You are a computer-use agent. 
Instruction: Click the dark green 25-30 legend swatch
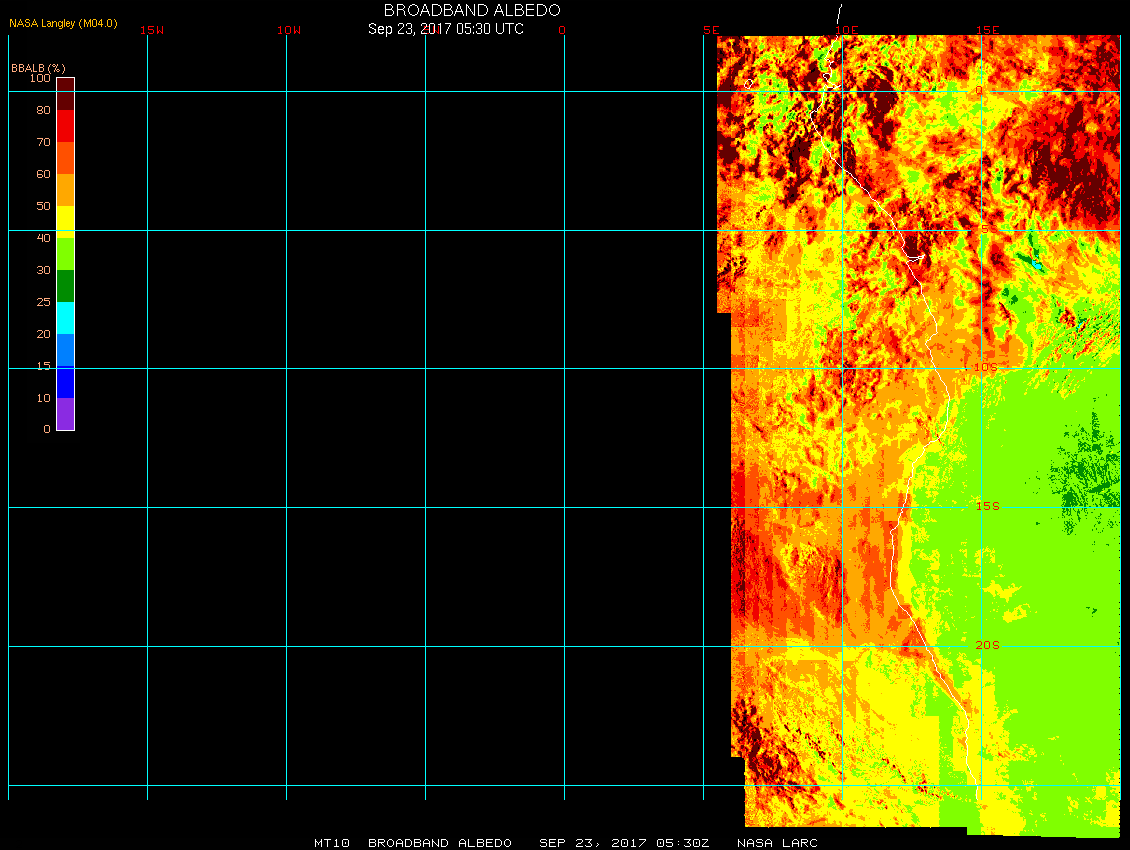click(65, 285)
